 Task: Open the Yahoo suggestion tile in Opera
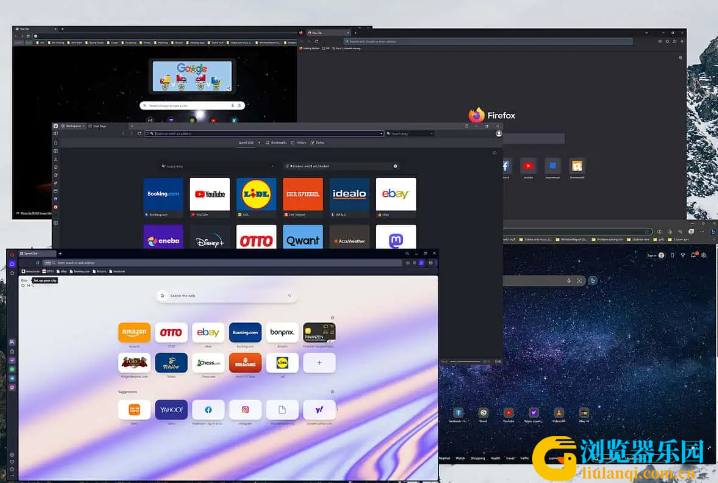[171, 410]
